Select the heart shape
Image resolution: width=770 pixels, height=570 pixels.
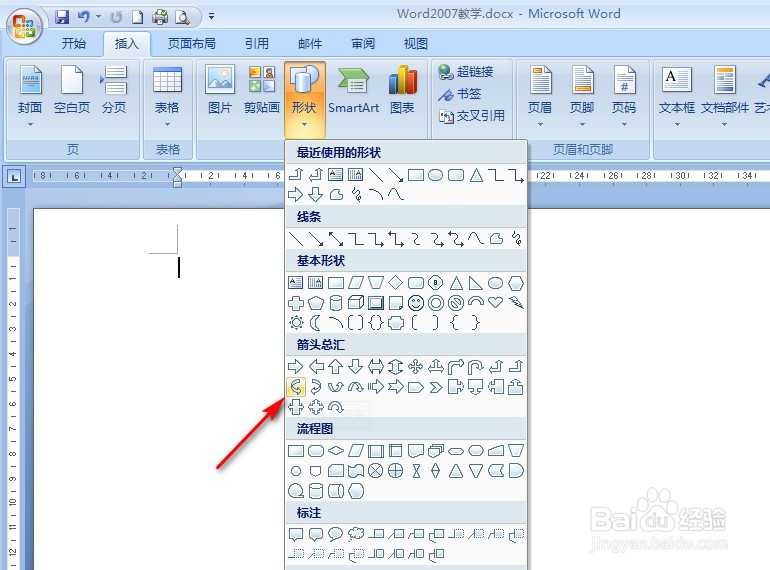point(495,302)
